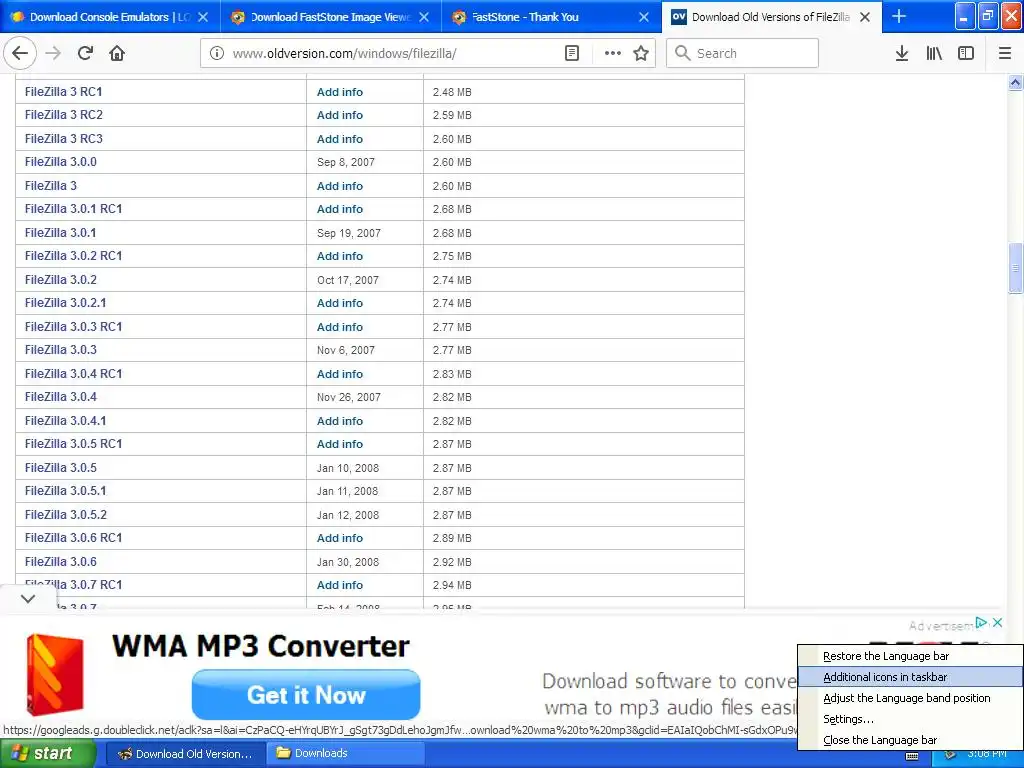Show sidebars icon in toolbar
Viewport: 1024px width, 768px height.
[x=966, y=53]
